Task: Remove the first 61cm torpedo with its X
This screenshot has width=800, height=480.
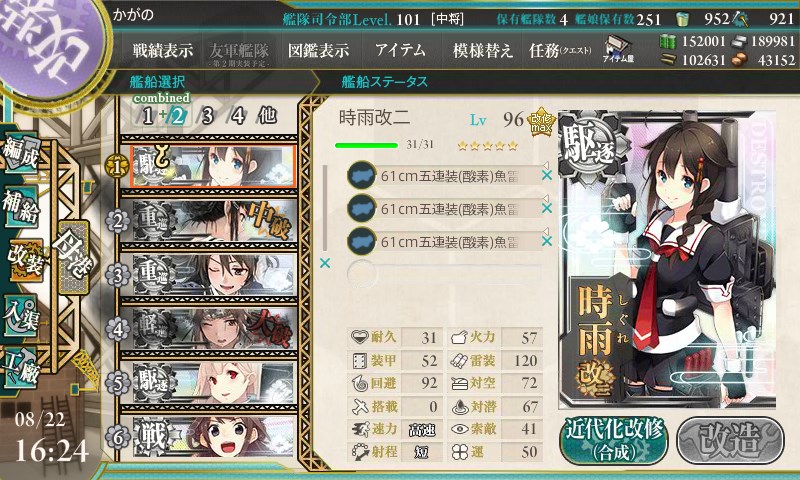Action: coord(546,175)
